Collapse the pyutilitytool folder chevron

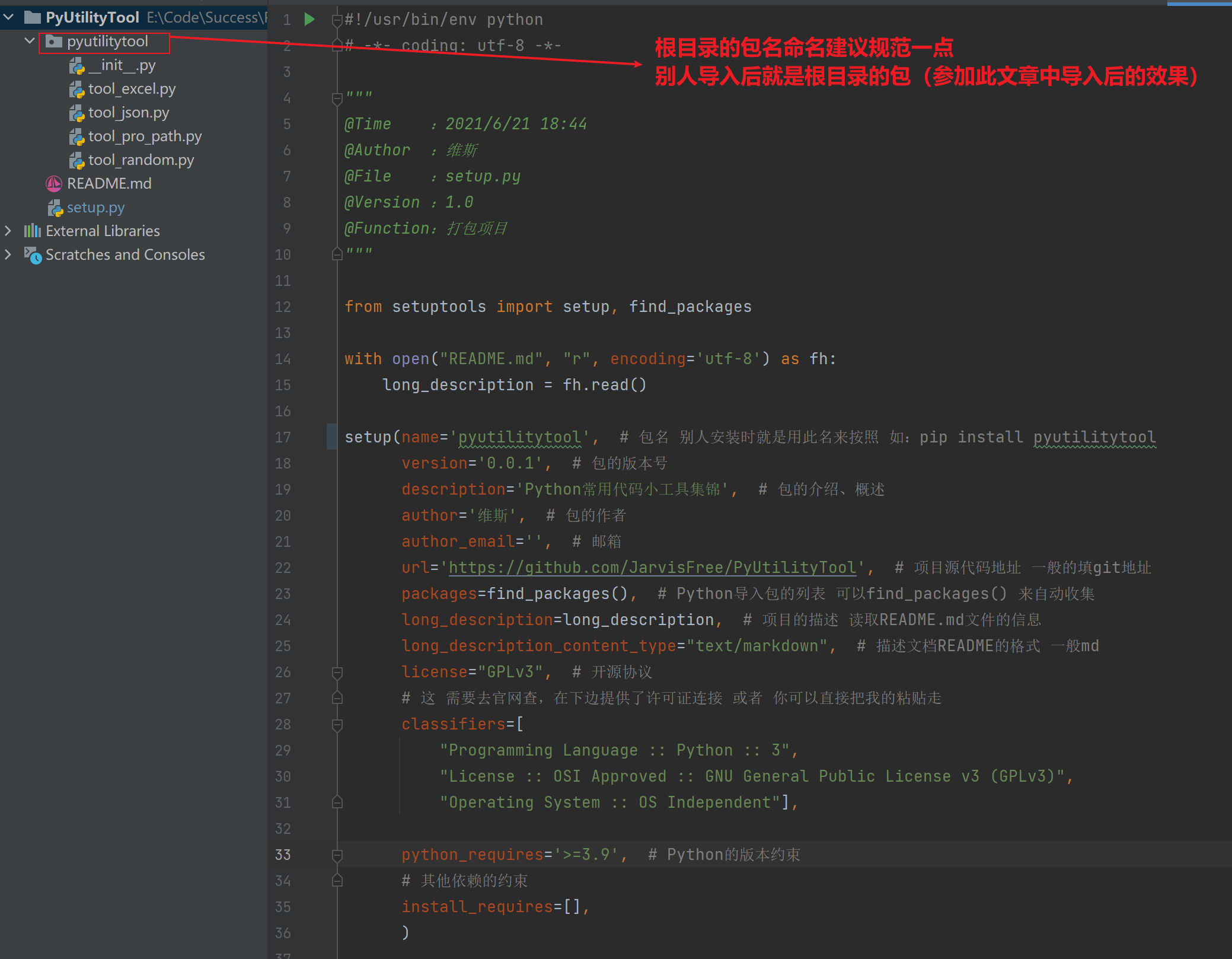click(x=29, y=41)
